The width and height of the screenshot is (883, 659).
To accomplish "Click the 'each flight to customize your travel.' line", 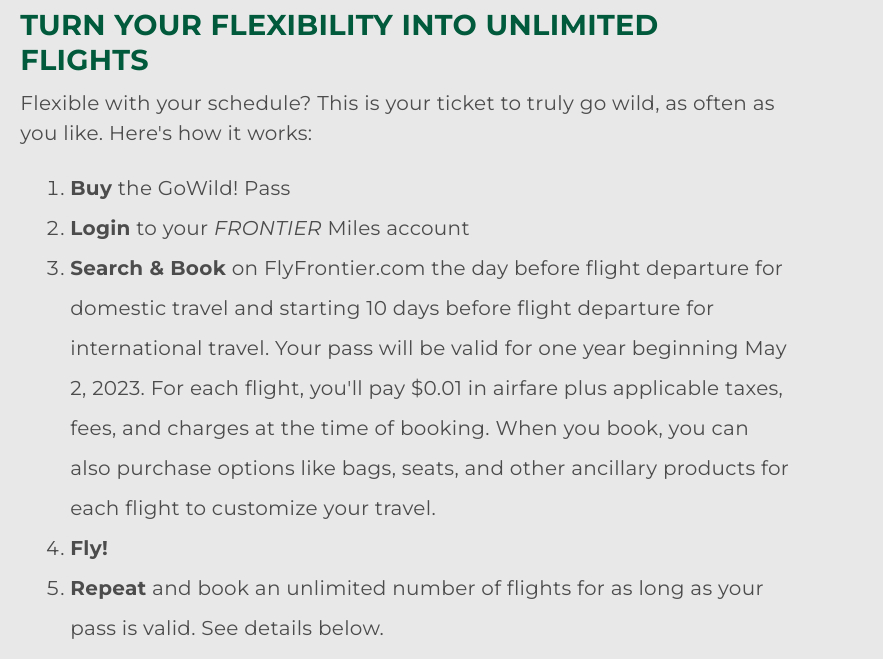I will [x=253, y=508].
